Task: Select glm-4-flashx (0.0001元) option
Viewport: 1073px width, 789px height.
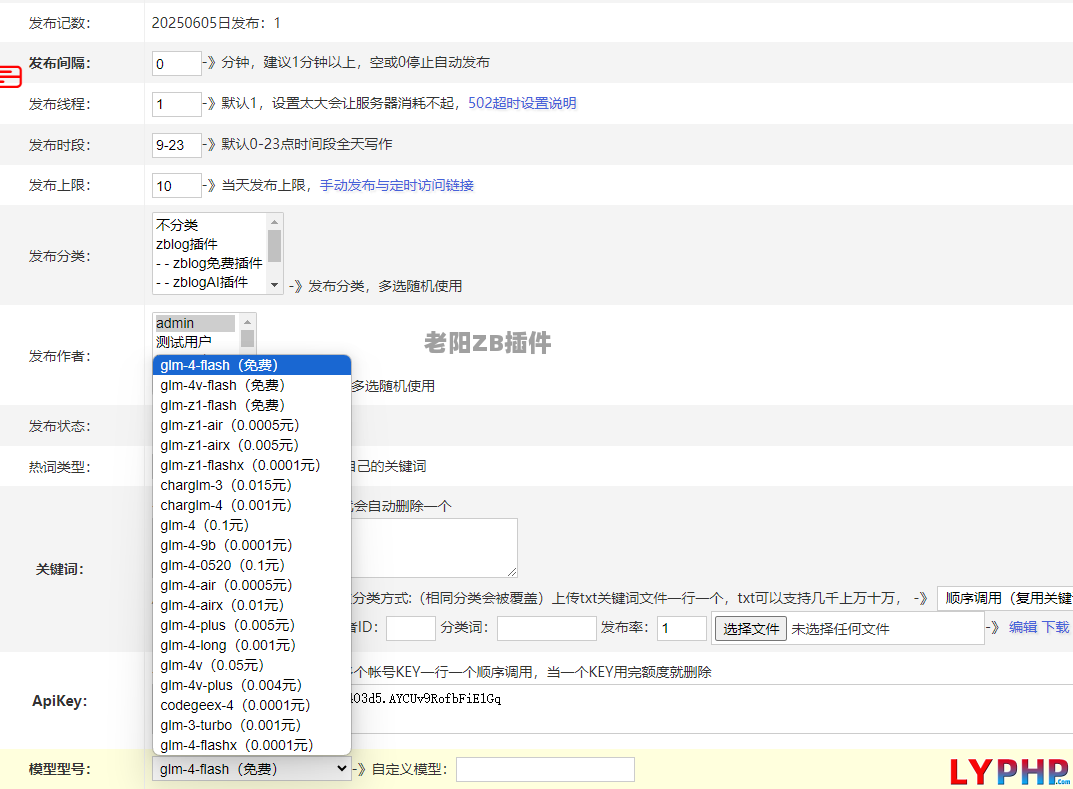Action: click(x=252, y=745)
